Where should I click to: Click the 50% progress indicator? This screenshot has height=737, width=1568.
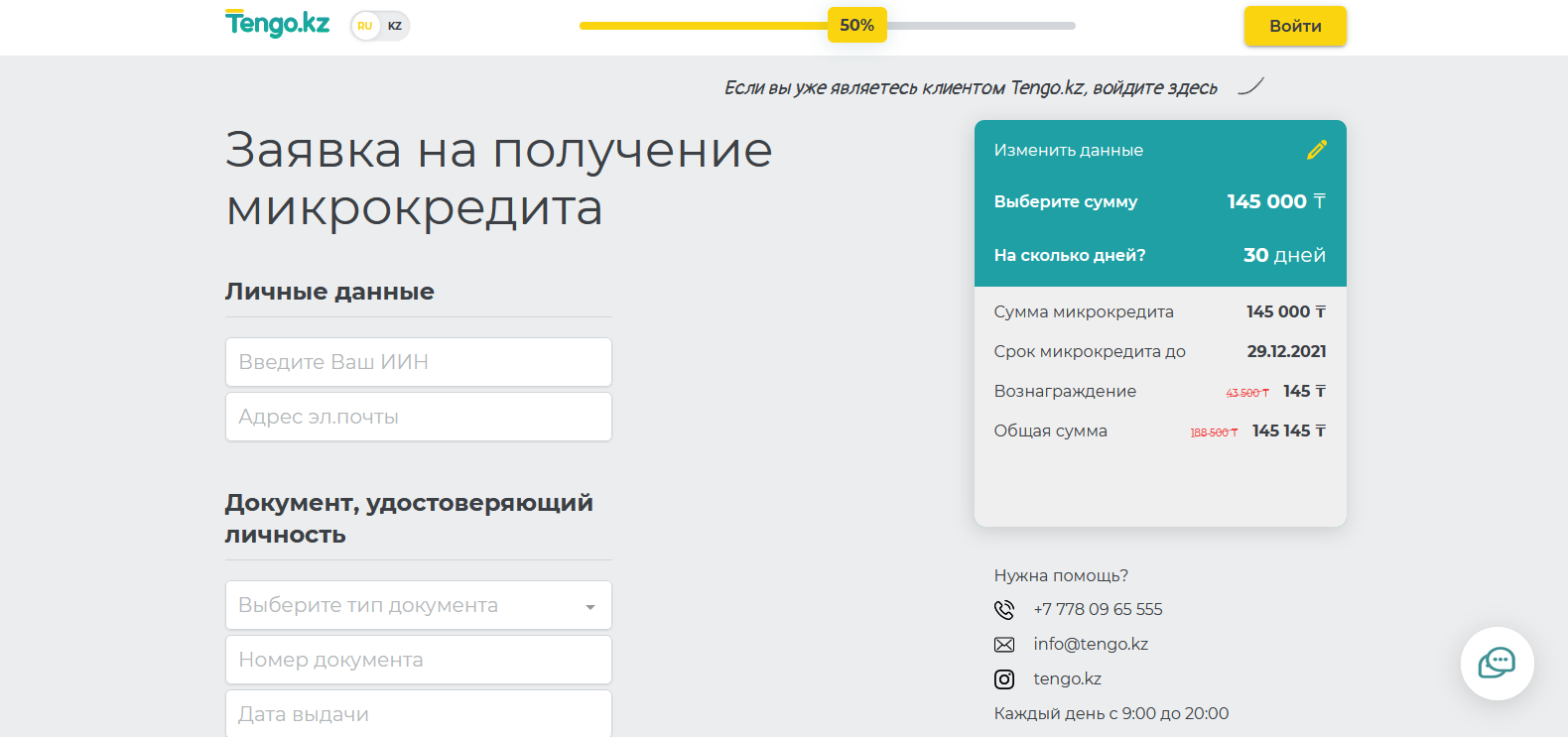coord(857,25)
